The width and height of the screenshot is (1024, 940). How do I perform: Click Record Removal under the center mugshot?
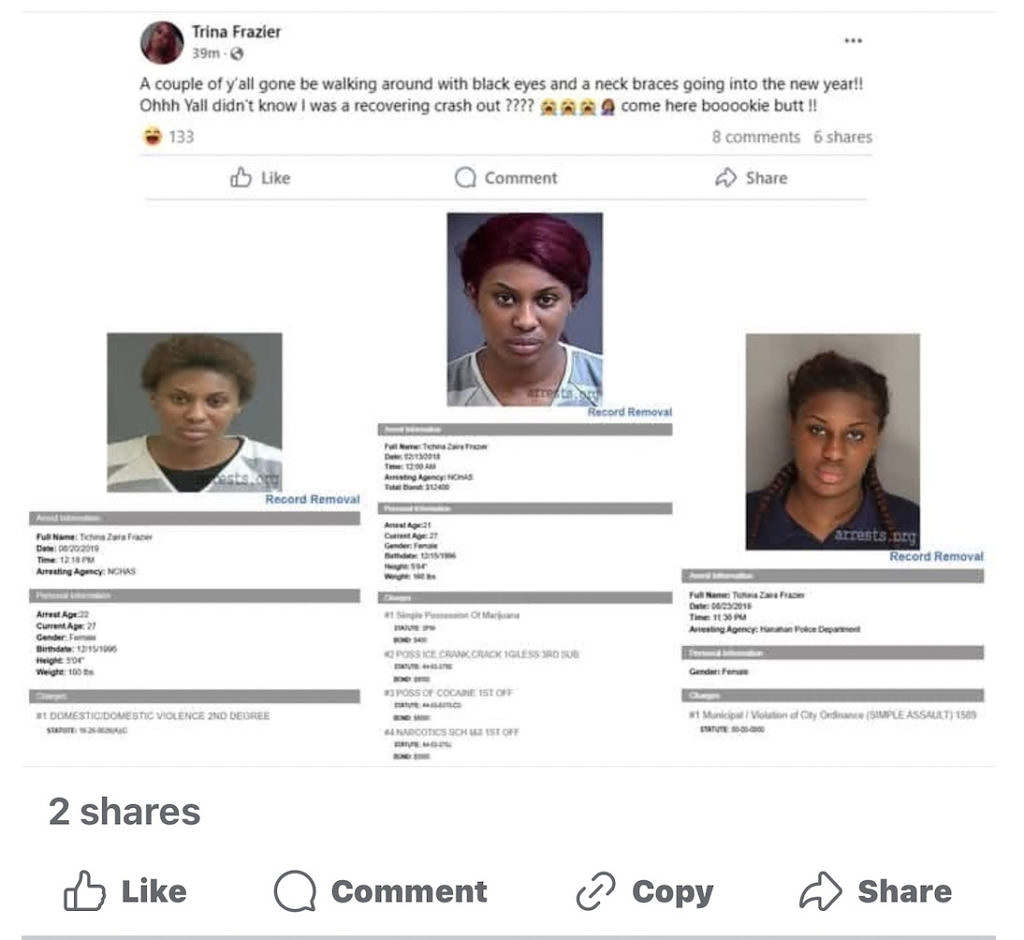click(630, 412)
